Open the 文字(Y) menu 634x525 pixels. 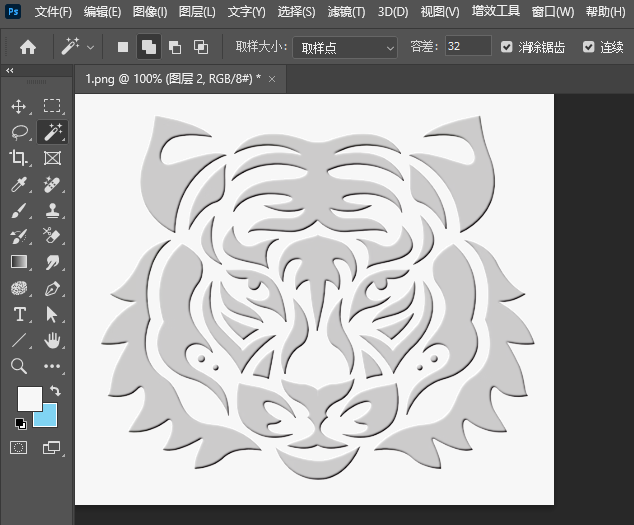tap(247, 12)
